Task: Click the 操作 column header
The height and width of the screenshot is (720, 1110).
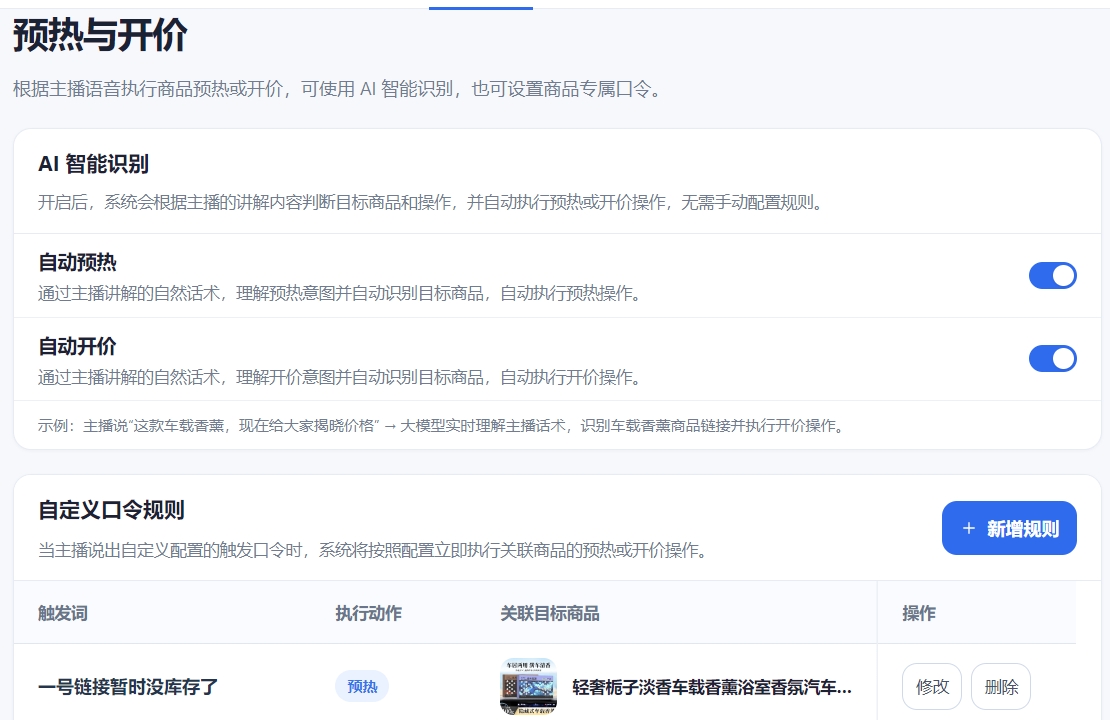Action: point(919,613)
